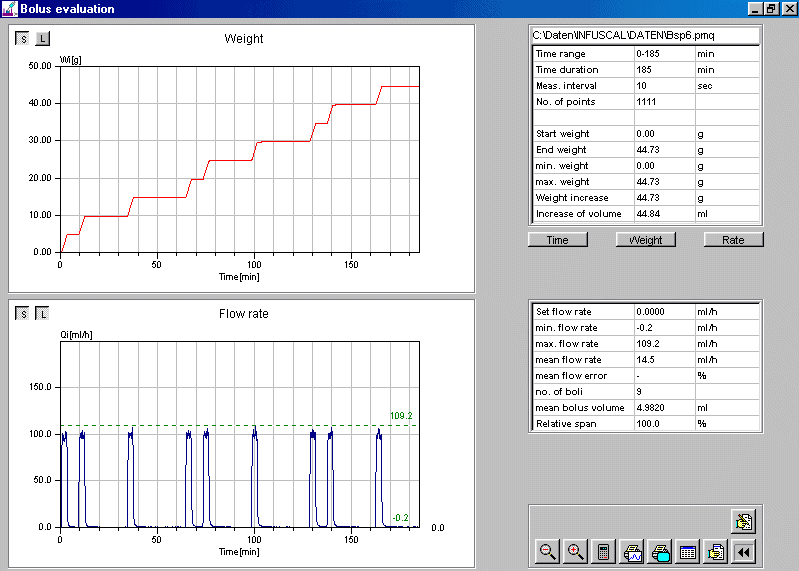Screen dimensions: 799x571
Task: Toggle the L button on Weight chart
Action: click(x=42, y=38)
